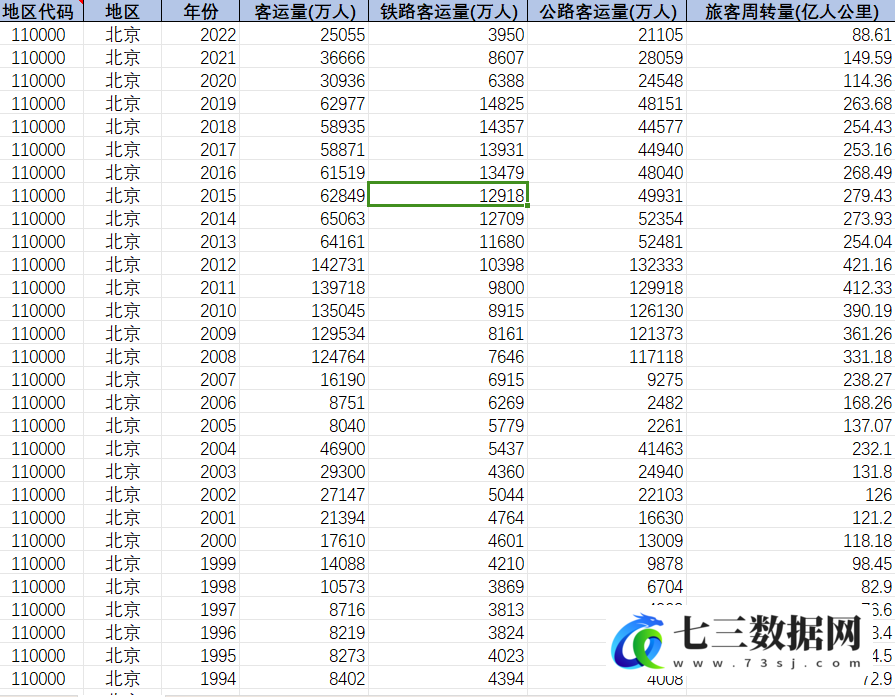Select railway value 12709
Image resolution: width=895 pixels, height=697 pixels.
(x=448, y=218)
